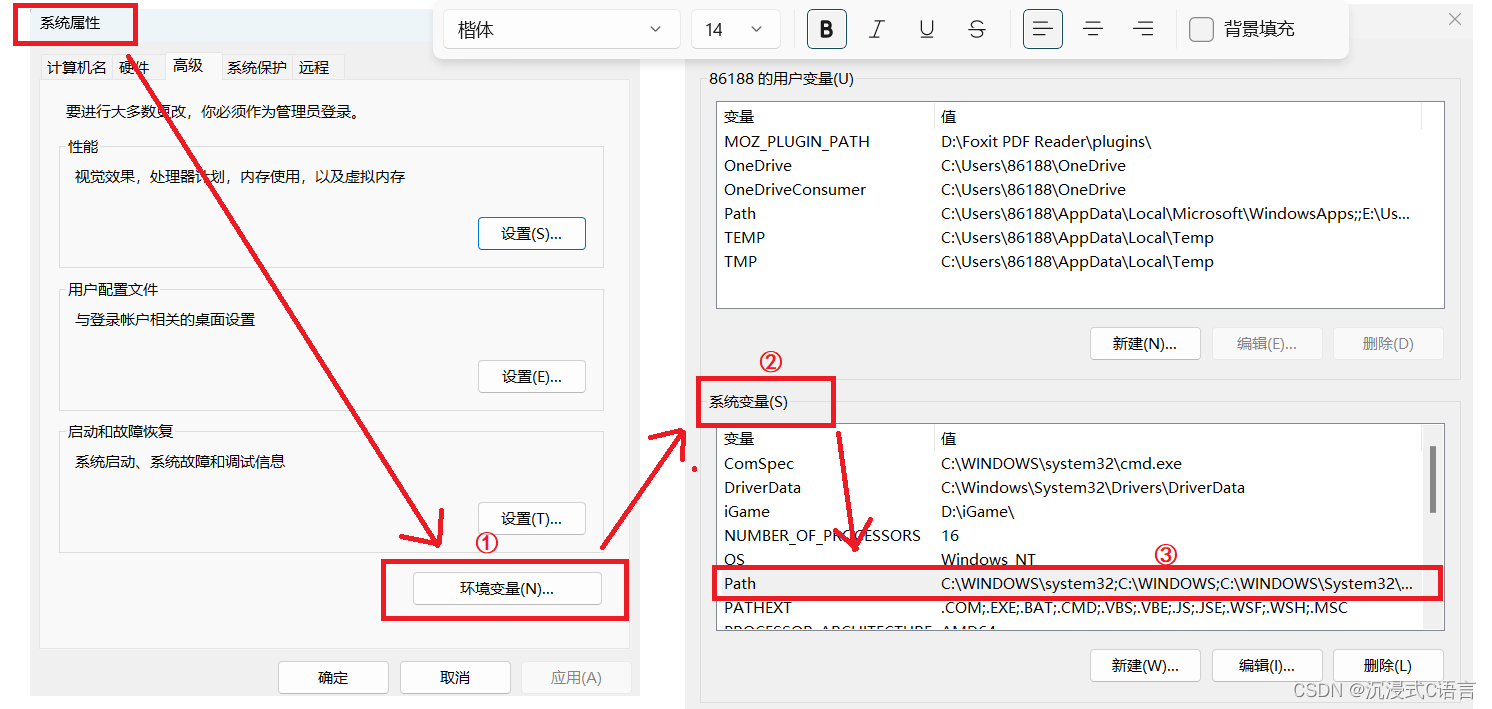Toggle italic formatting in floating toolbar
The height and width of the screenshot is (709, 1492).
pyautogui.click(x=877, y=29)
